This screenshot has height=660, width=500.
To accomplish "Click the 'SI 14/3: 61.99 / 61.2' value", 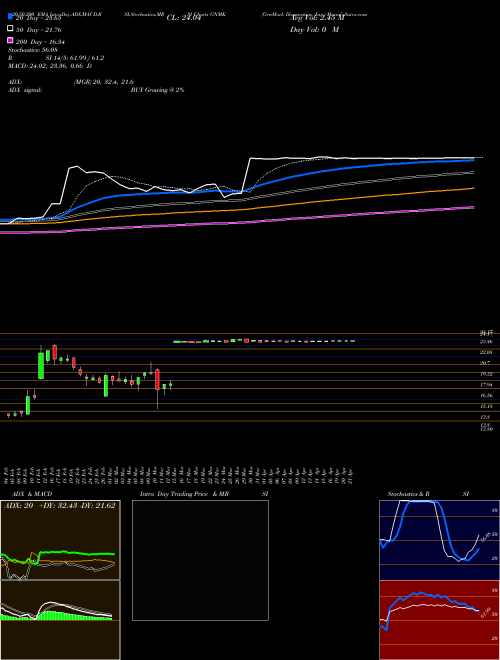I will pyautogui.click(x=75, y=58).
